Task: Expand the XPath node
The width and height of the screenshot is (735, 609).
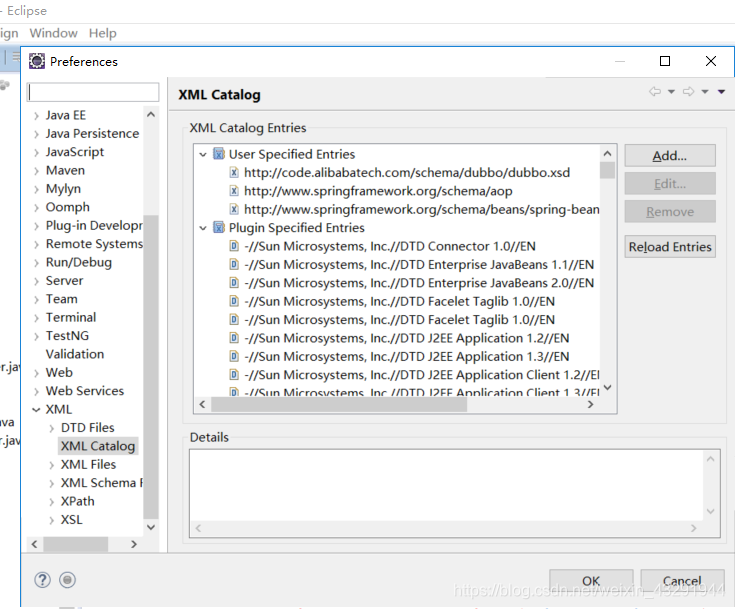Action: coord(52,502)
